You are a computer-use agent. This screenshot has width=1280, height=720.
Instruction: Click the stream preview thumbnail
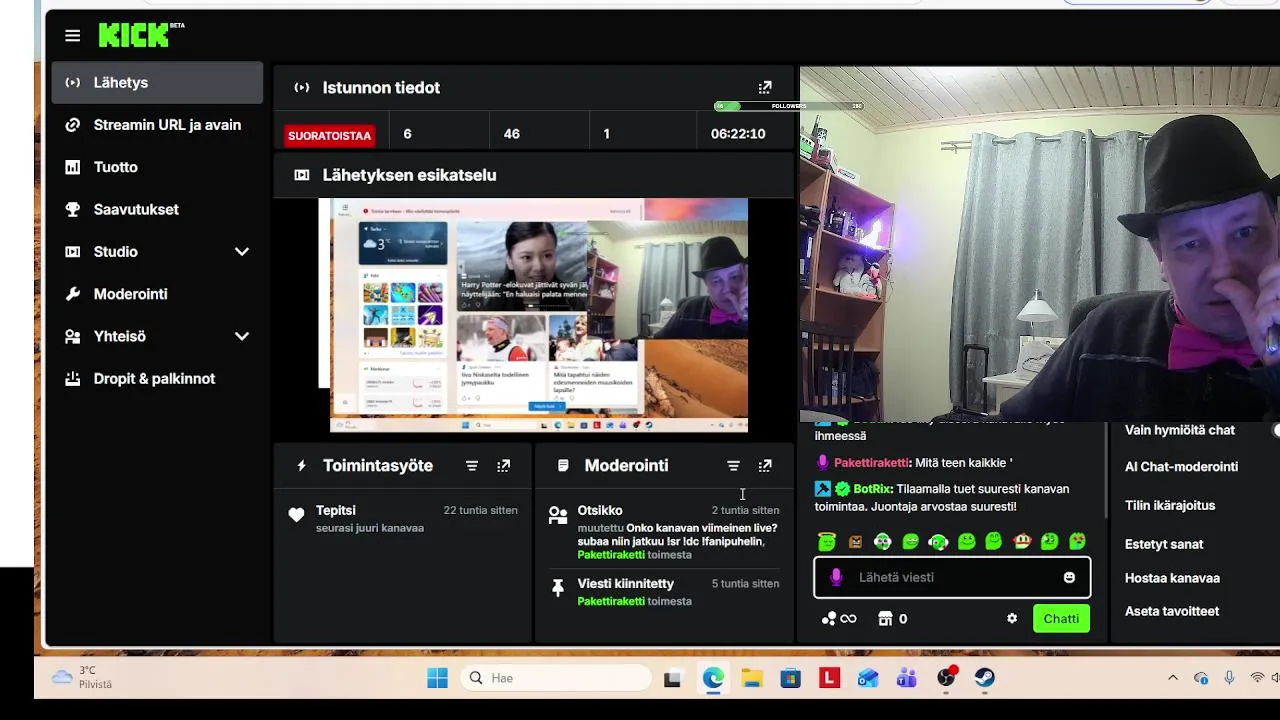tap(533, 315)
